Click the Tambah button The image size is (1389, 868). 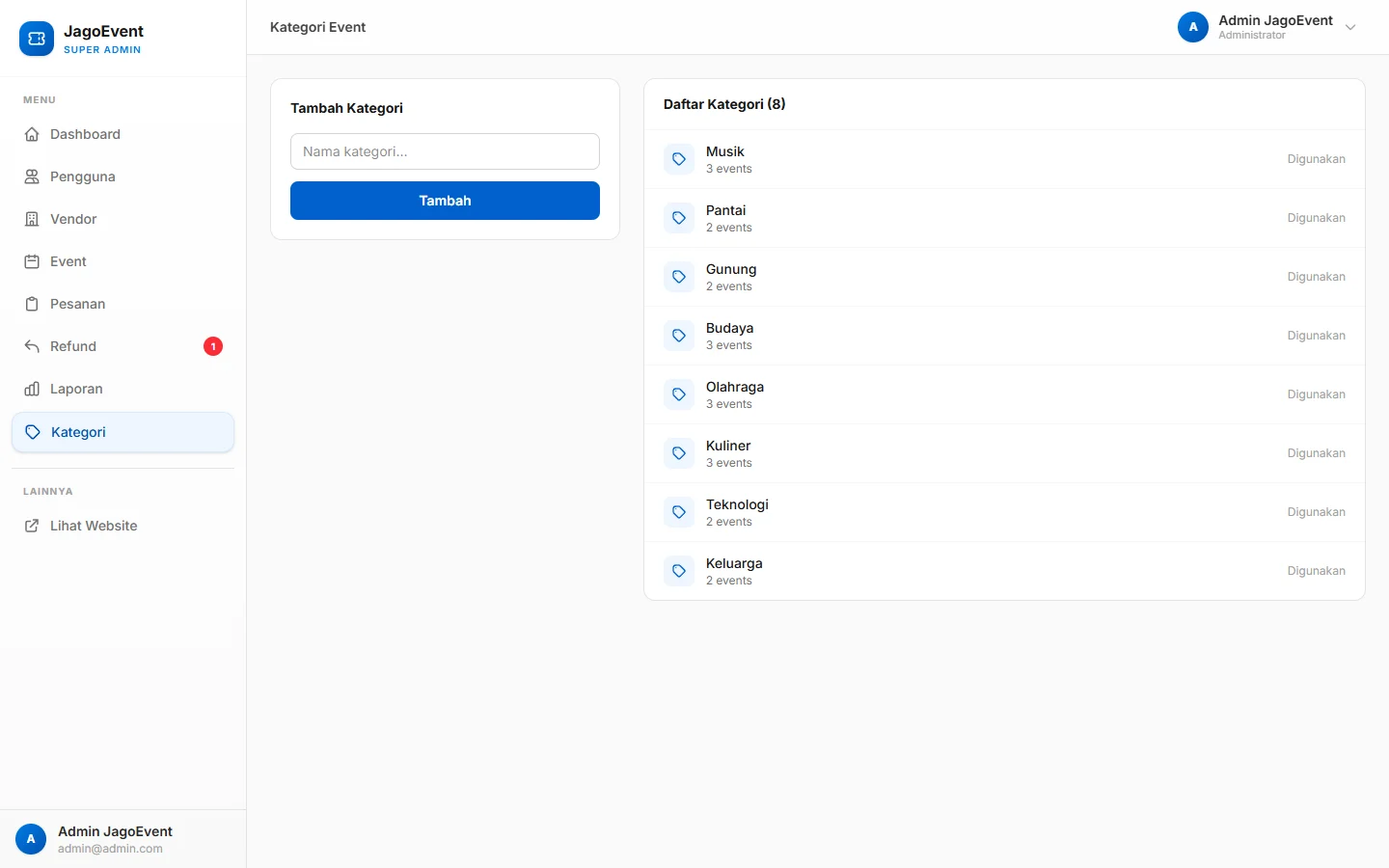tap(445, 201)
